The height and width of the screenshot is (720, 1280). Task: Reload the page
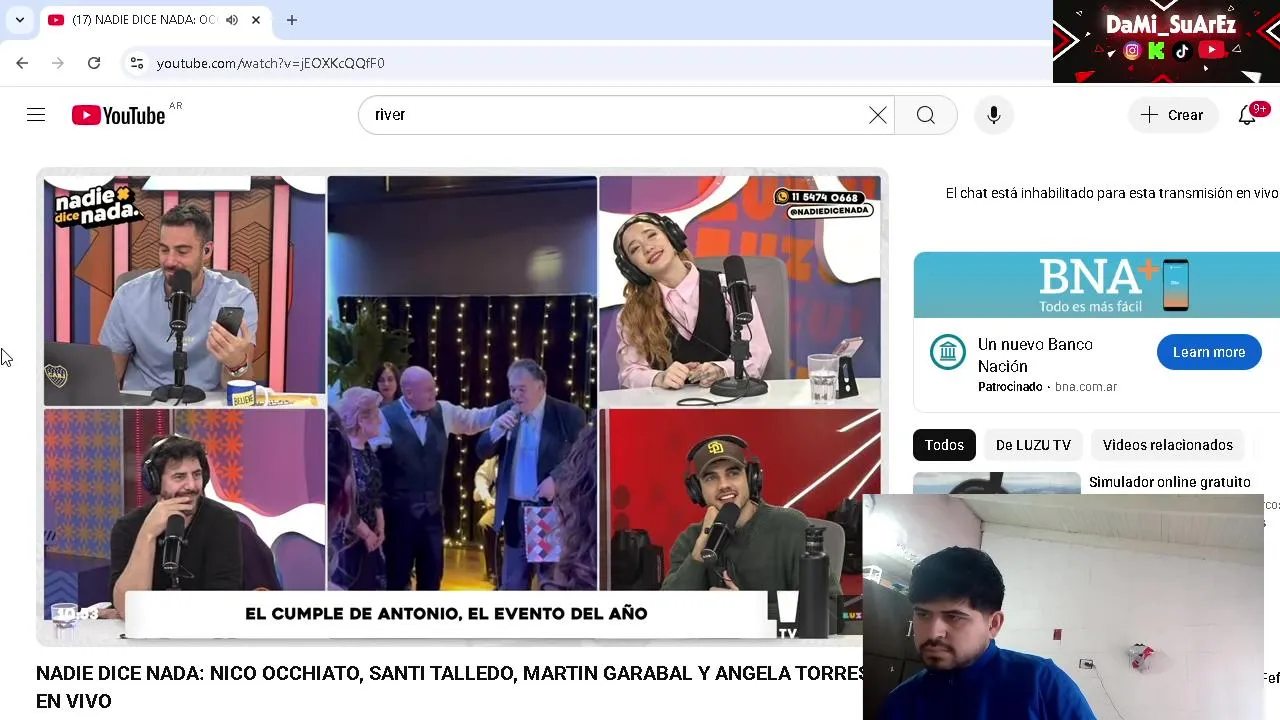94,63
